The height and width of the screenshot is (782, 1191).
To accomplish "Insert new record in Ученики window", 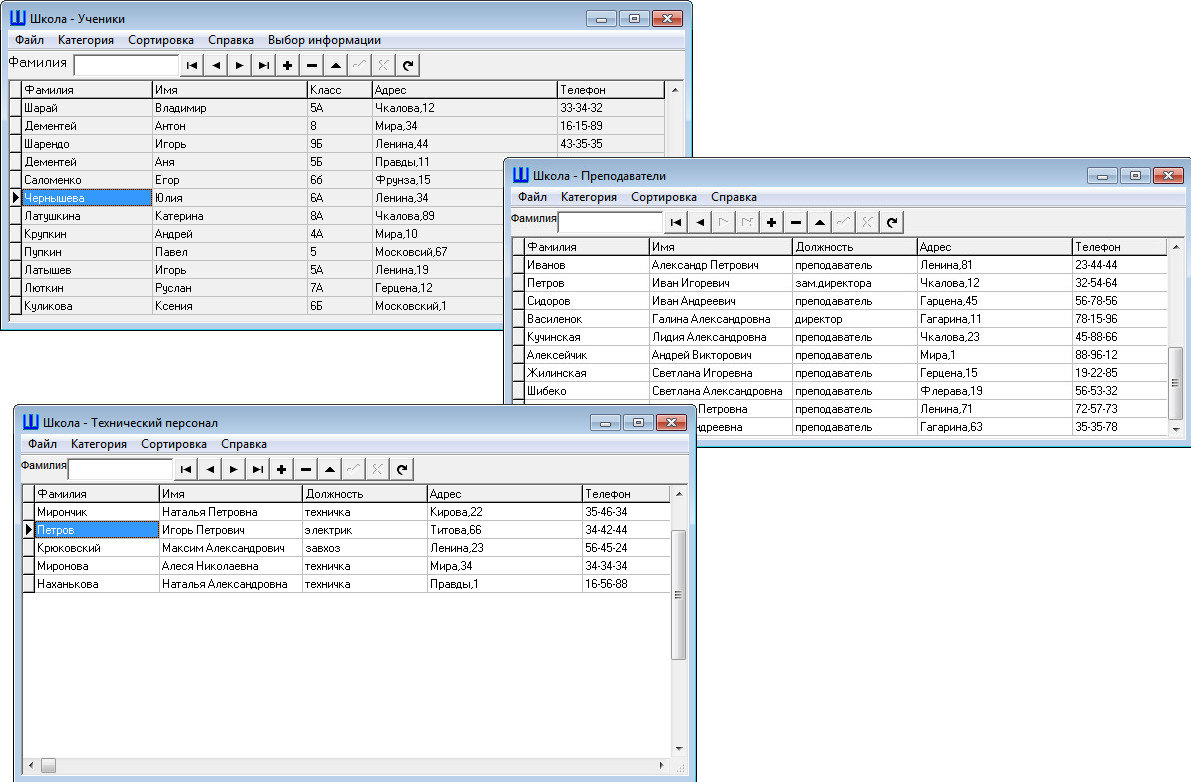I will (x=287, y=65).
